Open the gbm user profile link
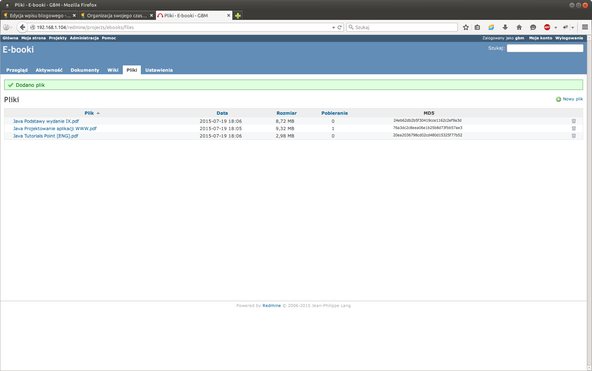Screen dimensions: 592x371 click(520, 38)
